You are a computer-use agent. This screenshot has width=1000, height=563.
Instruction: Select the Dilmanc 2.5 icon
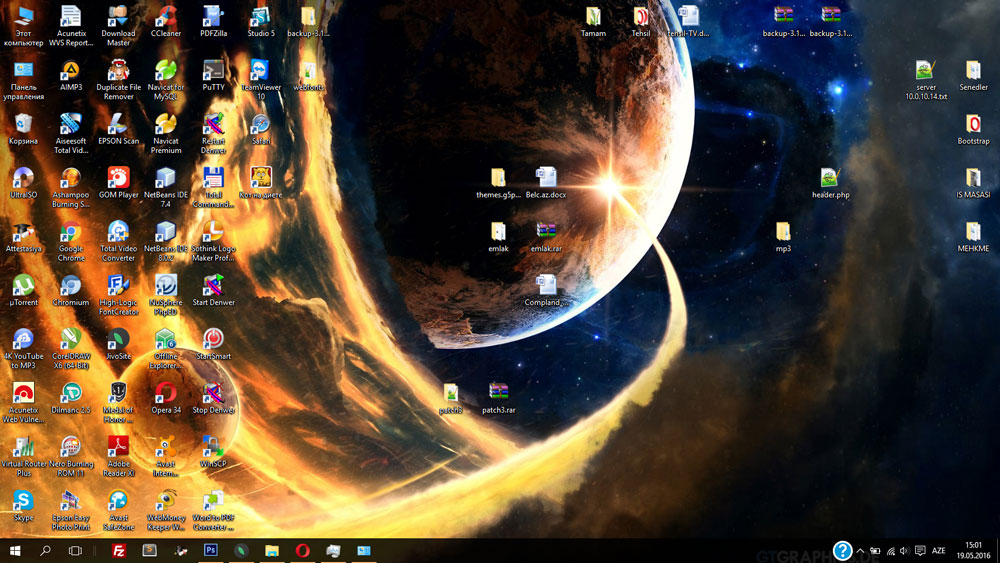71,398
